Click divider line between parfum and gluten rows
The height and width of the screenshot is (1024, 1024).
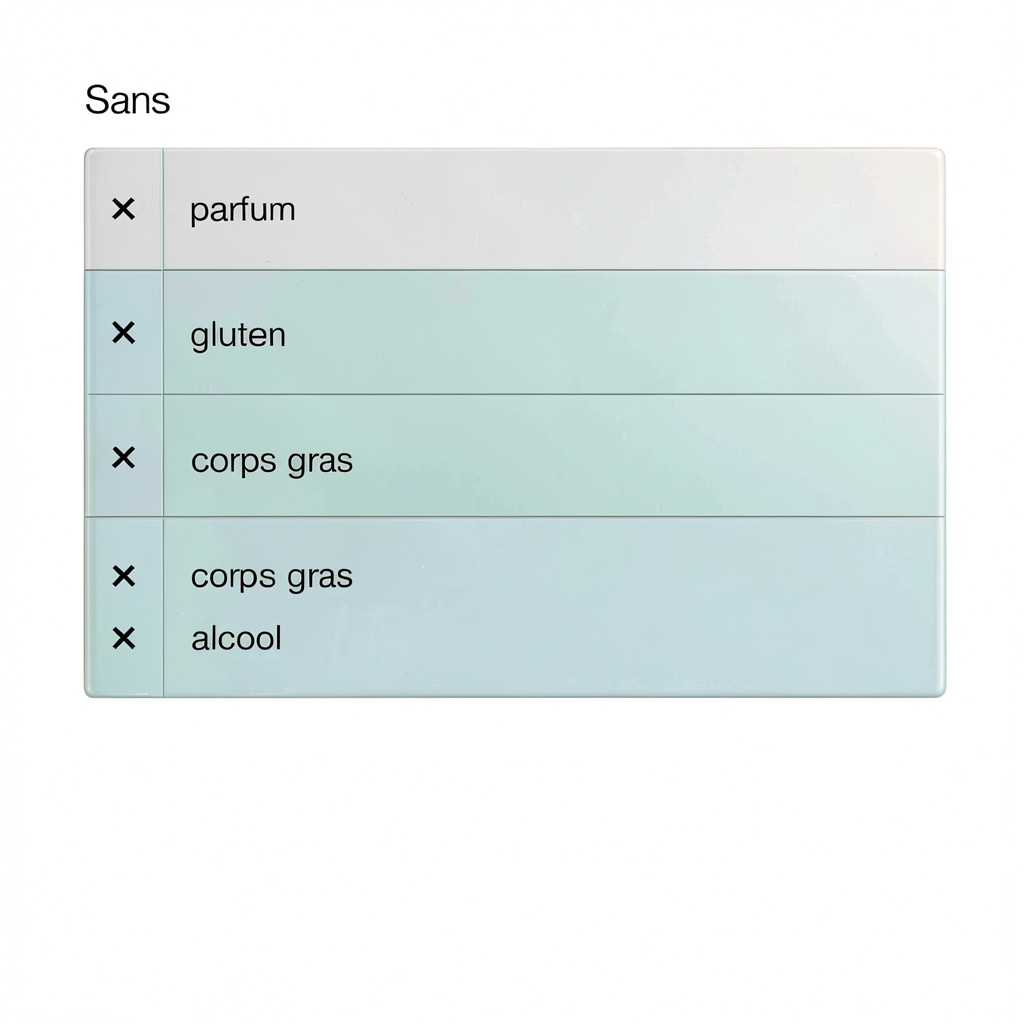click(550, 270)
